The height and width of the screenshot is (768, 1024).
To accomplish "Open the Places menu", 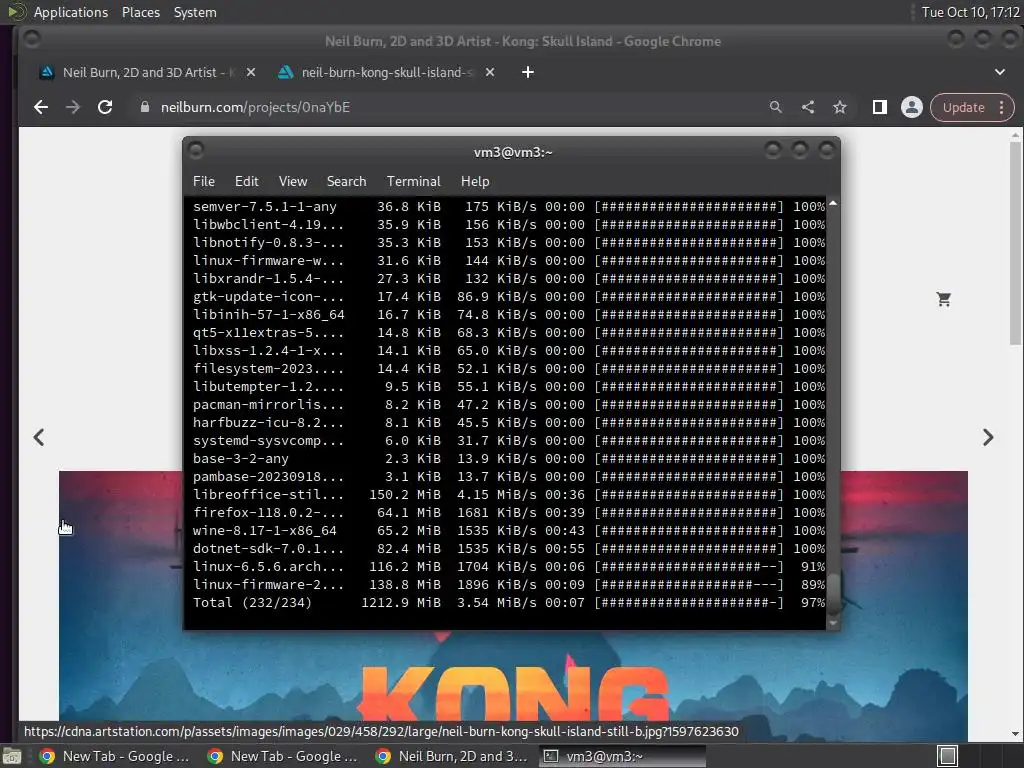I will click(140, 12).
